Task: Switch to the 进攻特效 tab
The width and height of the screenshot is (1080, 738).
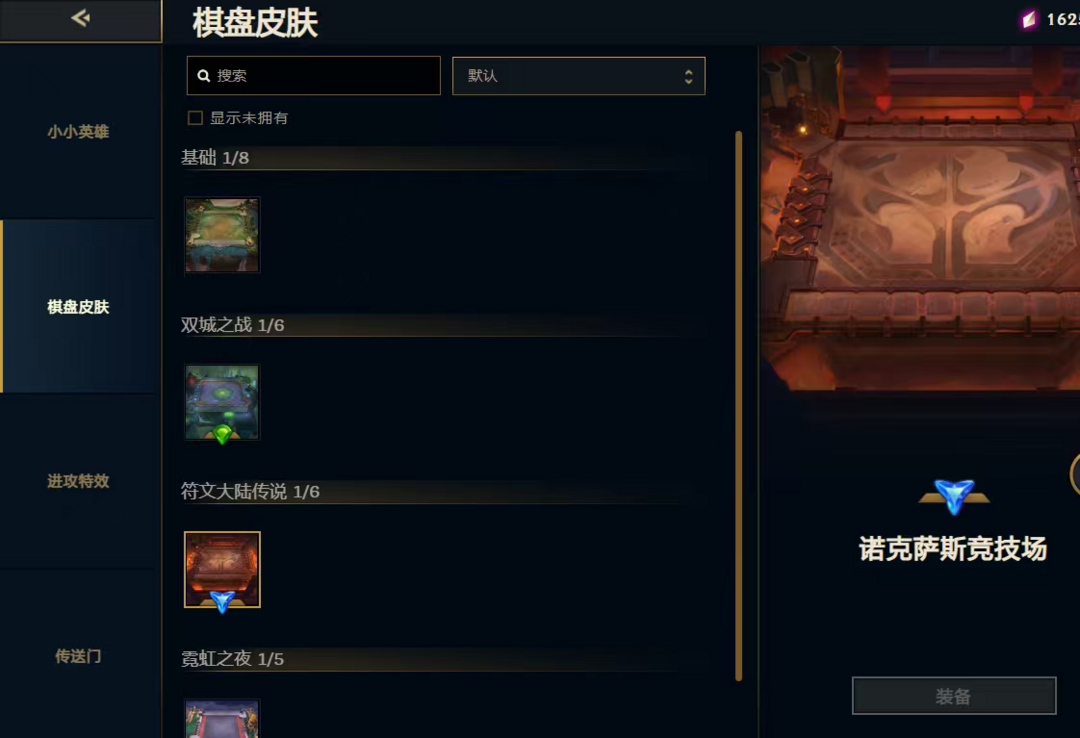Action: [79, 481]
